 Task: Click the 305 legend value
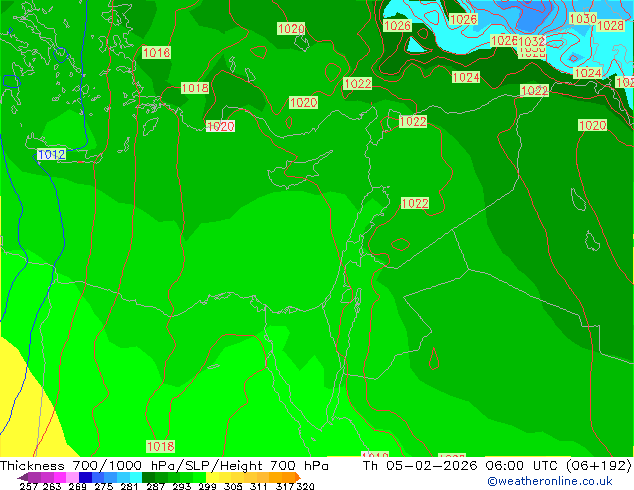click(233, 486)
